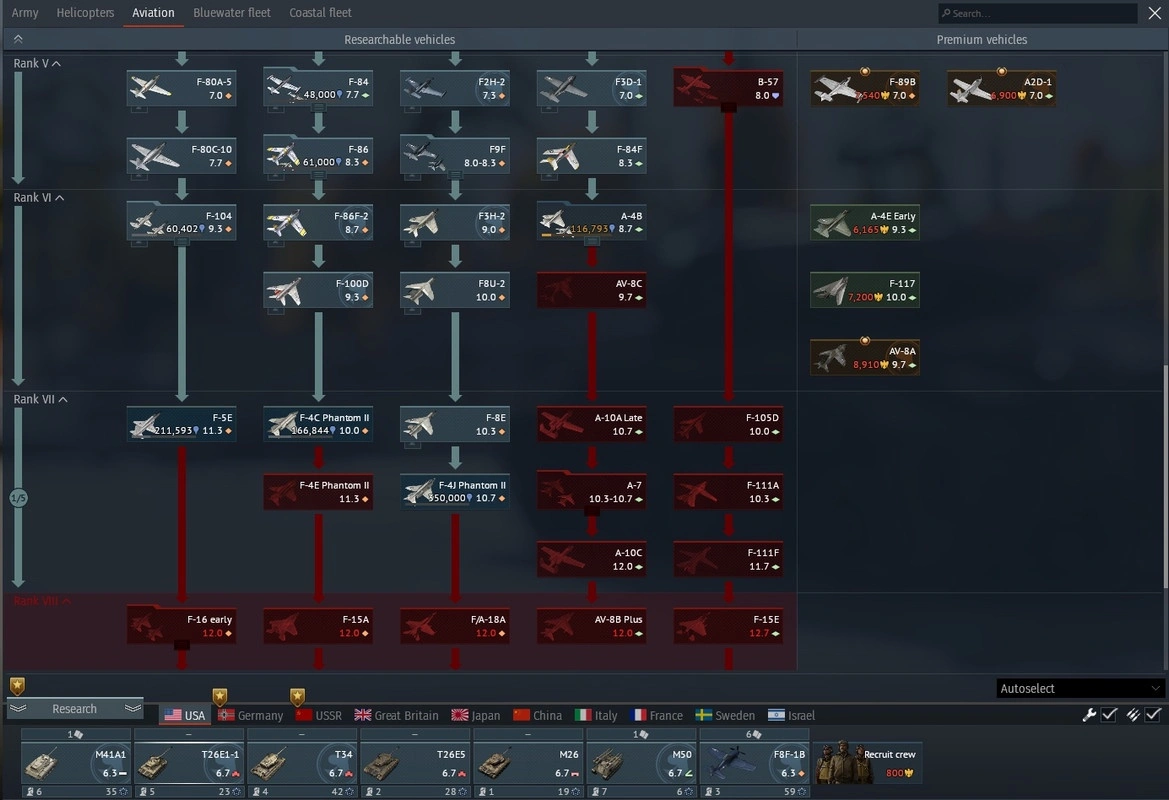Click the F-117 premium aircraft

pyautogui.click(x=864, y=290)
